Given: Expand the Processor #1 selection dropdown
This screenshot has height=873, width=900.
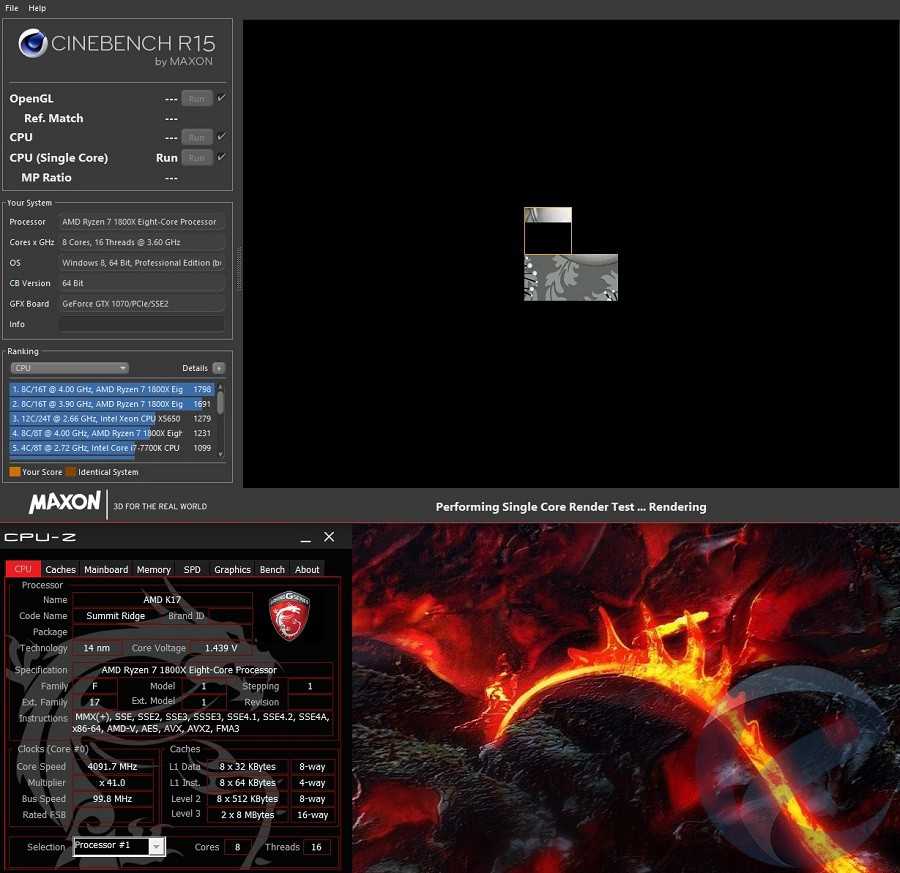Looking at the screenshot, I should [x=156, y=847].
